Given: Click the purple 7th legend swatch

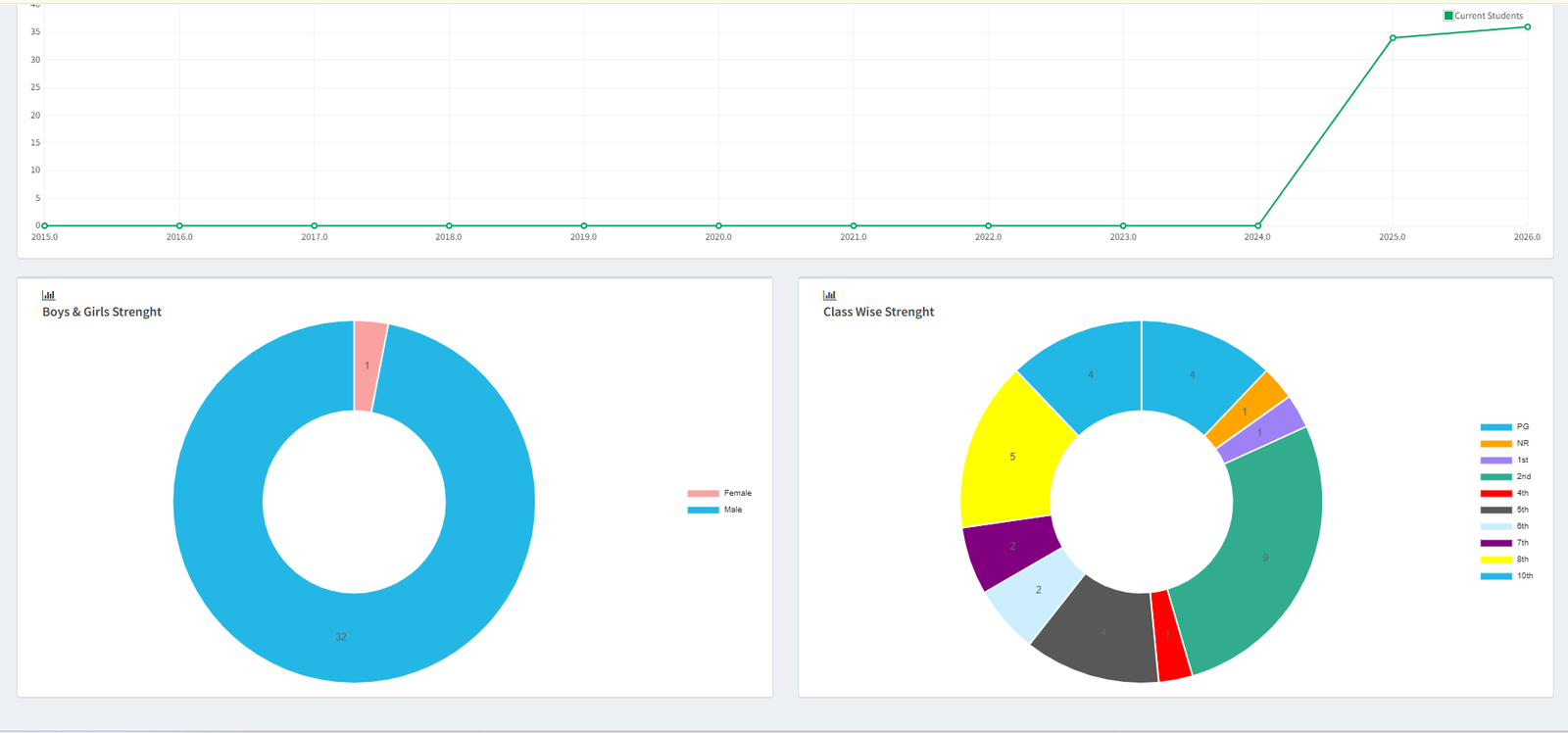Looking at the screenshot, I should point(1495,543).
